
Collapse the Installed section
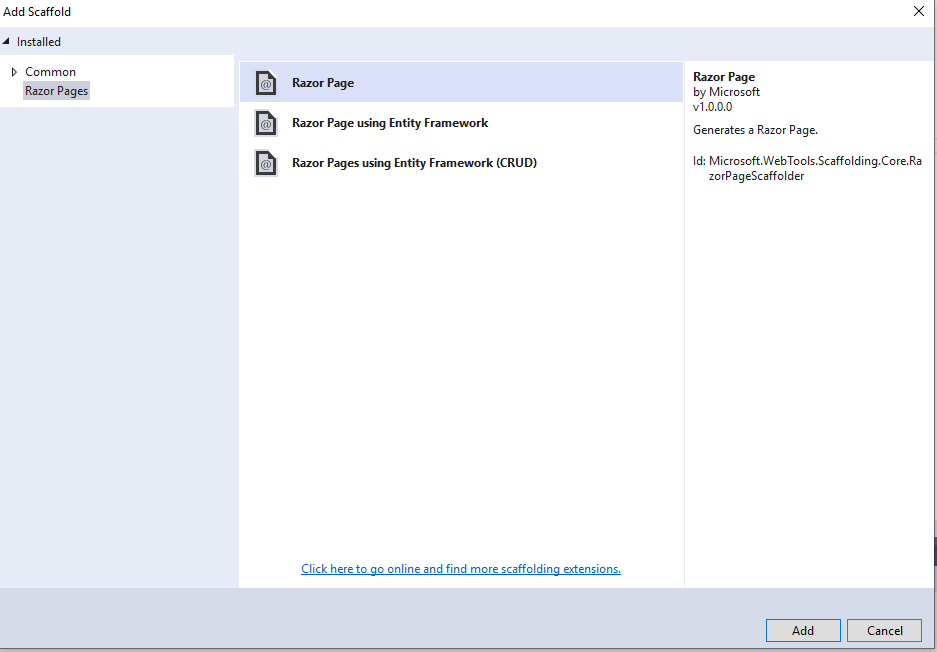coord(7,42)
